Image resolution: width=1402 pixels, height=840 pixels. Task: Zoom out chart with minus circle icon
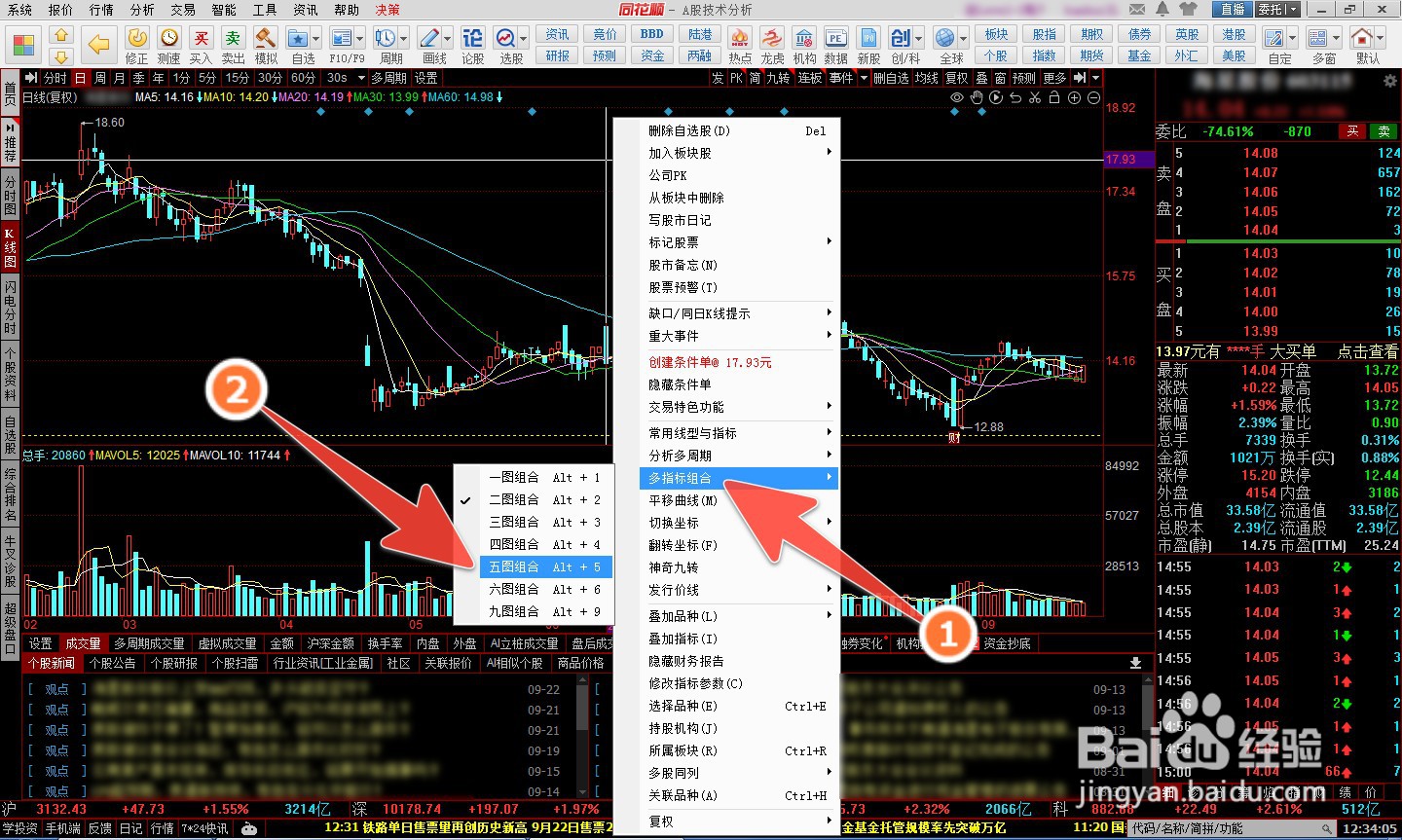click(1093, 97)
